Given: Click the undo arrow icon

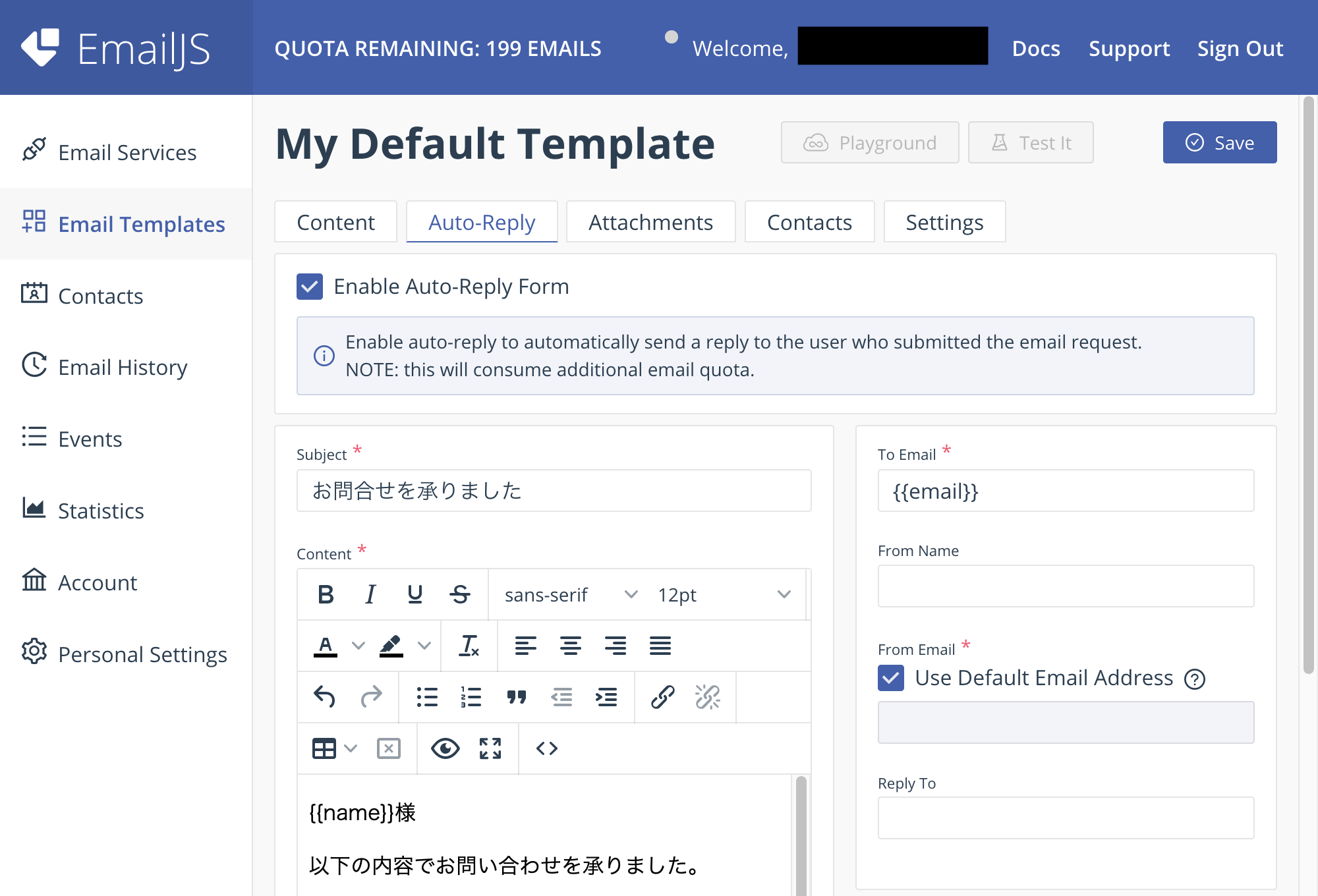Looking at the screenshot, I should click(x=324, y=696).
